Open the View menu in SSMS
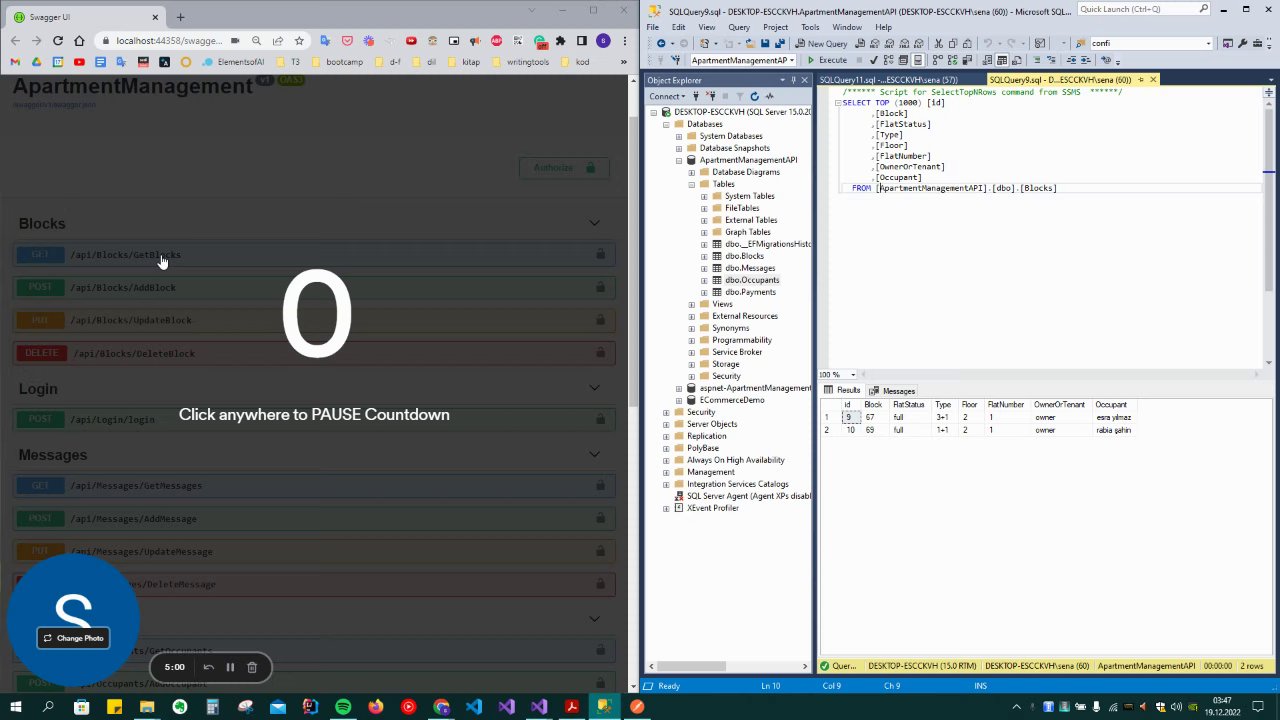The width and height of the screenshot is (1280, 720). tap(707, 27)
